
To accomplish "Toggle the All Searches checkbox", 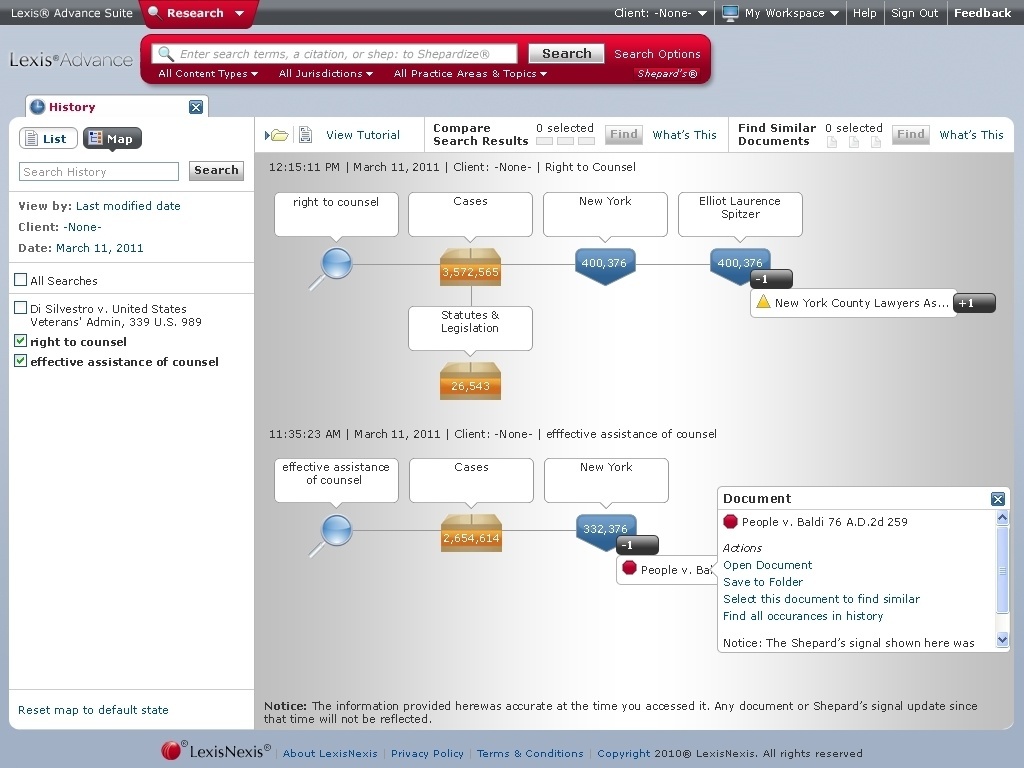I will (21, 280).
